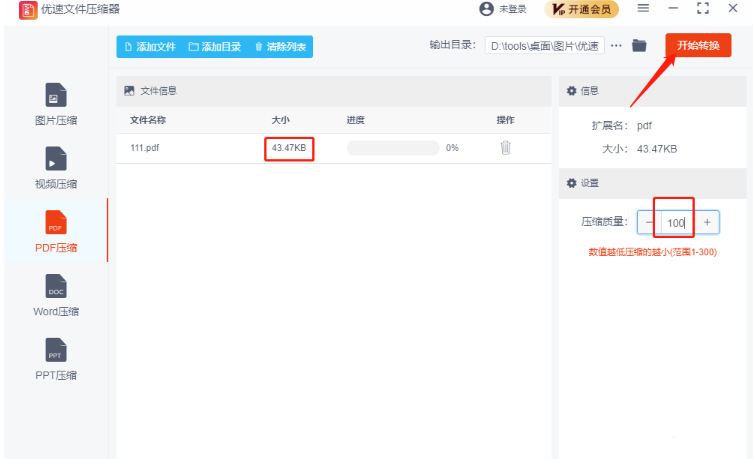
Task: Click the progress bar for 111.pdf
Action: pos(393,148)
